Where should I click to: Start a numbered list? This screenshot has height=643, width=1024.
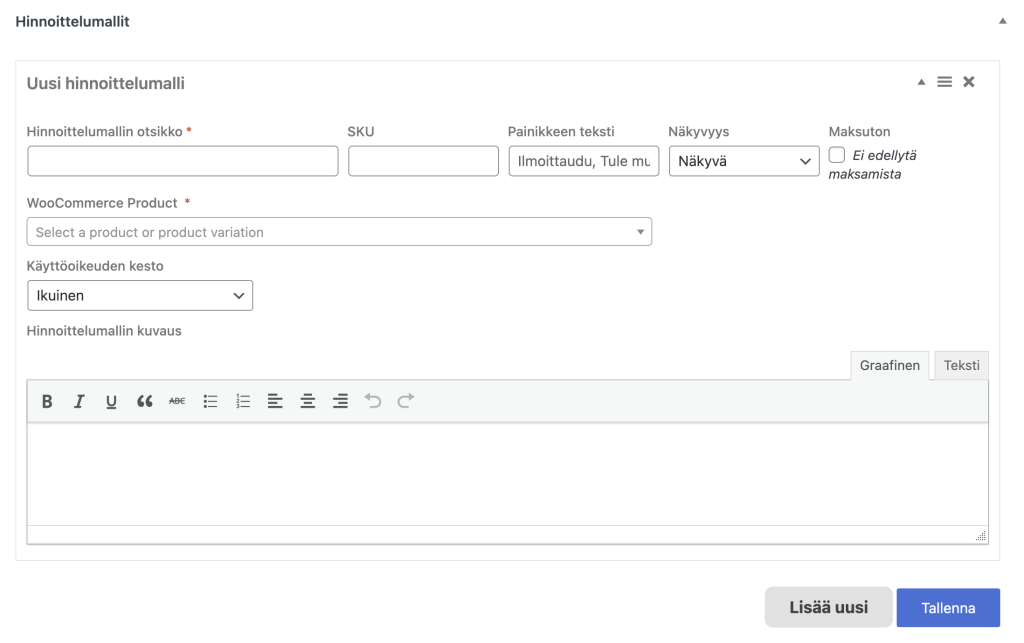point(243,401)
